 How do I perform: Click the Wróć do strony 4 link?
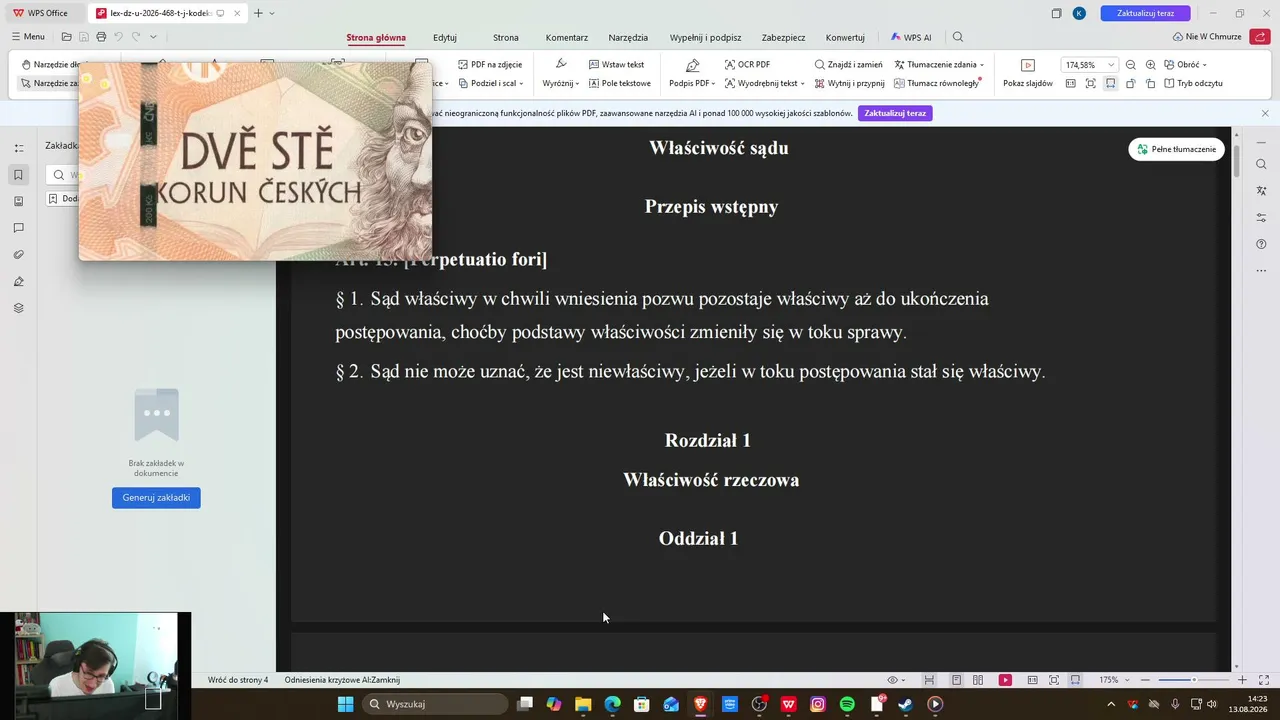238,680
